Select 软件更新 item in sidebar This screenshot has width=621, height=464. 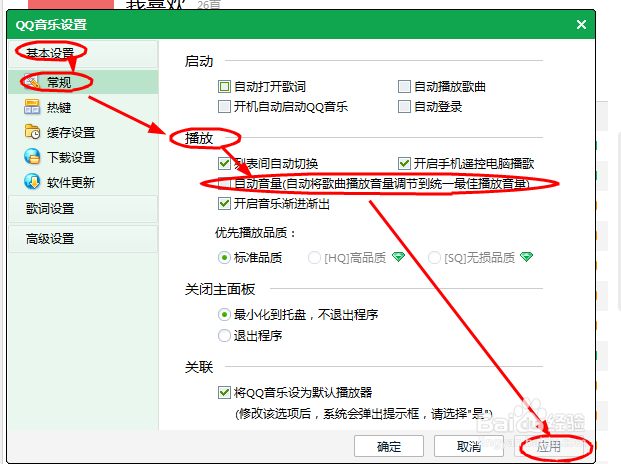tap(83, 182)
